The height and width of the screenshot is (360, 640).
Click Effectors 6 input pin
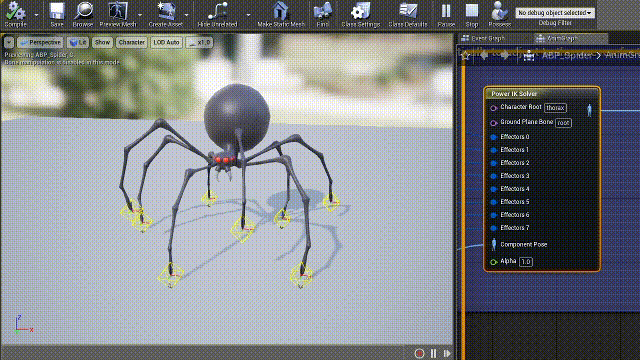(493, 215)
